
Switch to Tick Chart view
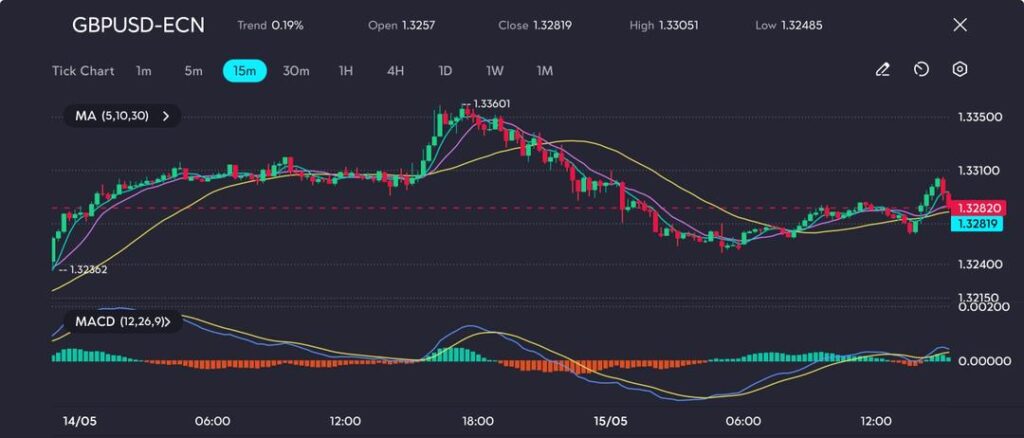83,71
